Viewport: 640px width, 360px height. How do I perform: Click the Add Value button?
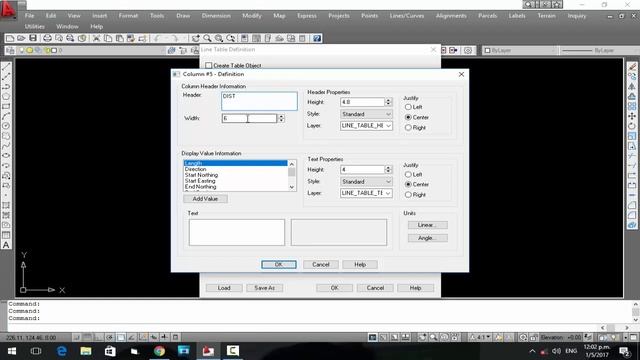[x=205, y=199]
